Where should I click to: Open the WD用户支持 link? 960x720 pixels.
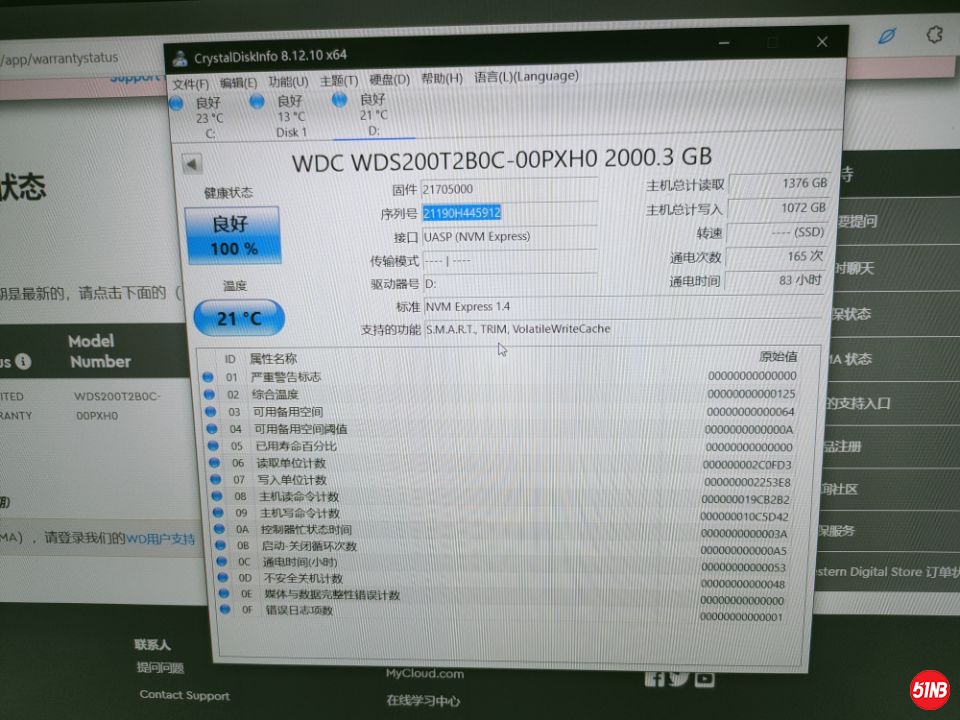tap(160, 538)
